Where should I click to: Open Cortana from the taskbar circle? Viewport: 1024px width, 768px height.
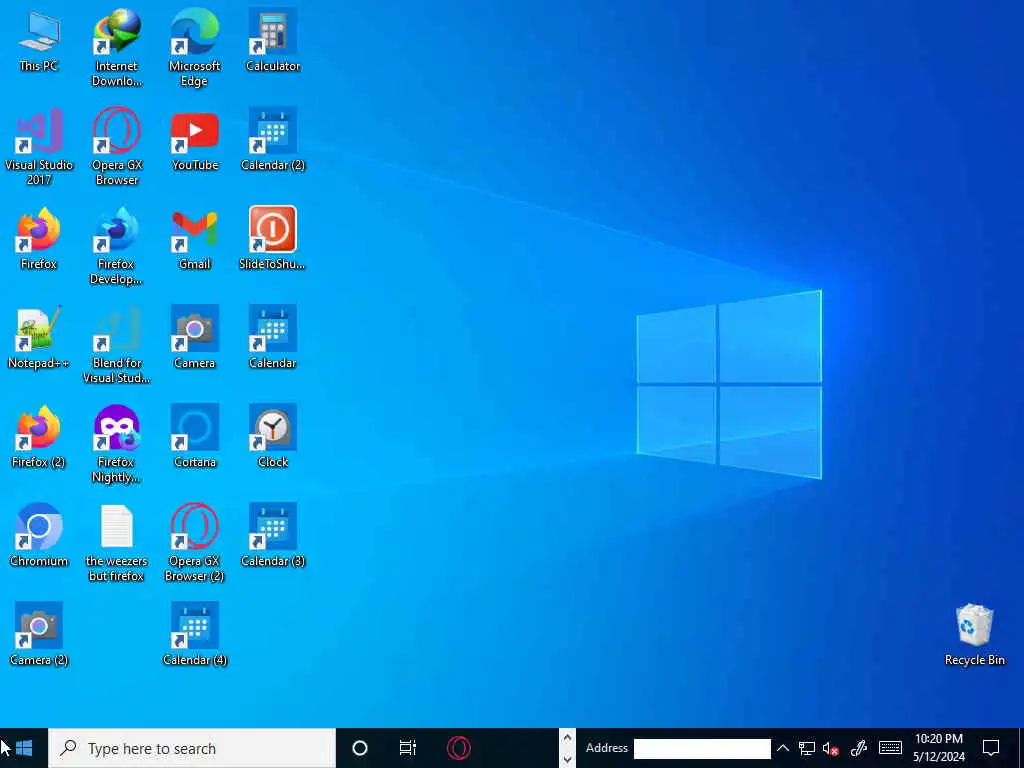tap(360, 748)
